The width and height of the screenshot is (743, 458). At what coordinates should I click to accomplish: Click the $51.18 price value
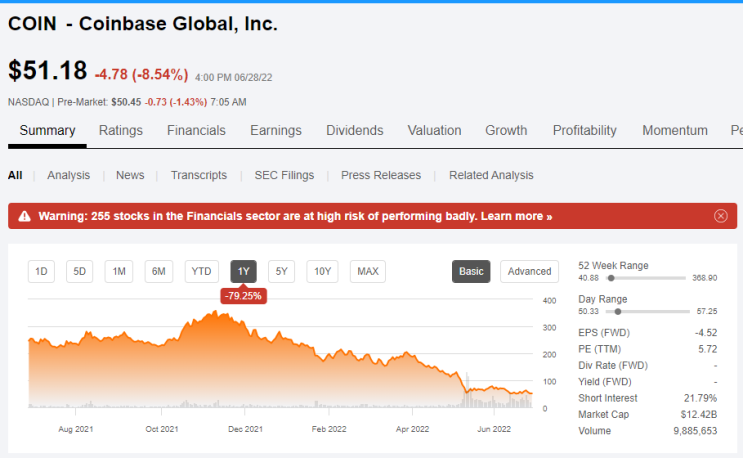click(x=47, y=70)
